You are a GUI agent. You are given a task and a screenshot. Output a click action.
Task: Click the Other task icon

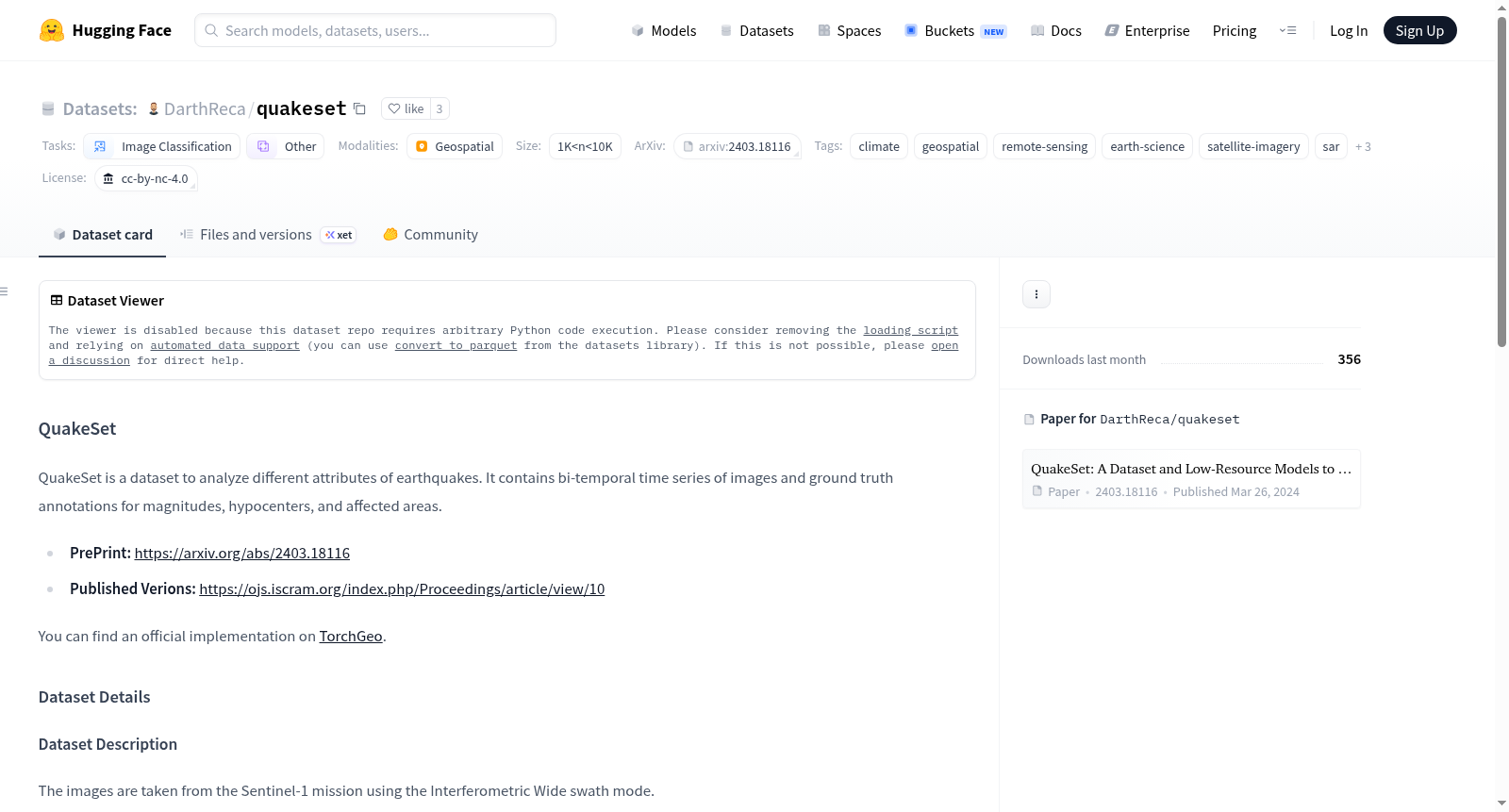(263, 146)
